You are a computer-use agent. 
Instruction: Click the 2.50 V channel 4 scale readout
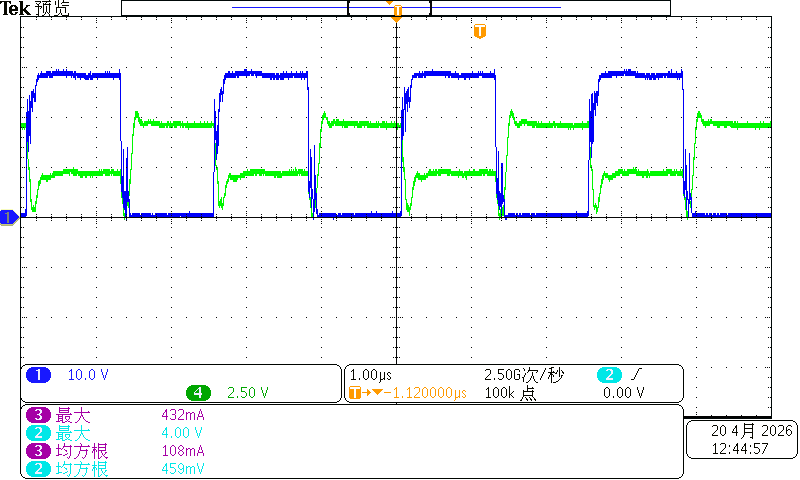pos(247,393)
